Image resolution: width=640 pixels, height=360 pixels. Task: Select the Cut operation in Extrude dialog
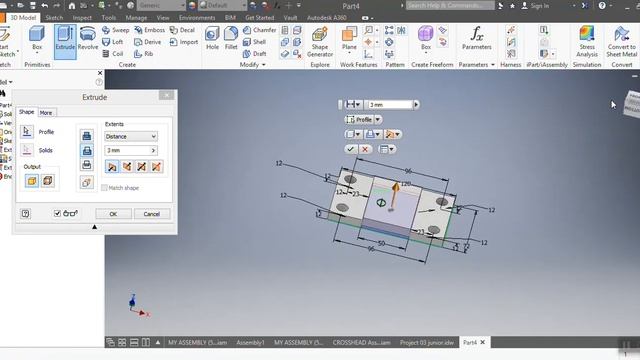[87, 150]
